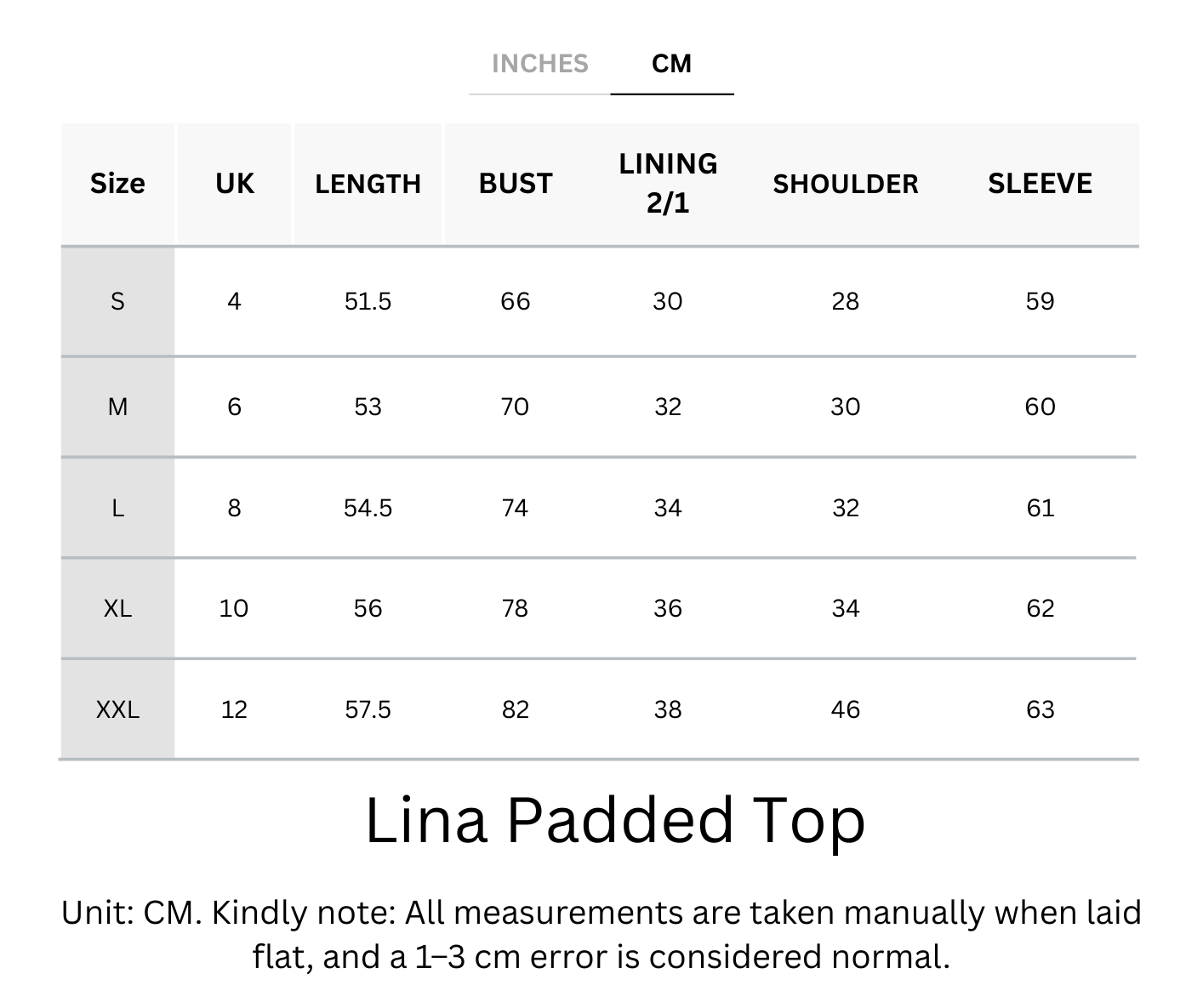Click the Lina Padded Top title
Viewport: 1203px width, 1008px height.
tap(614, 821)
